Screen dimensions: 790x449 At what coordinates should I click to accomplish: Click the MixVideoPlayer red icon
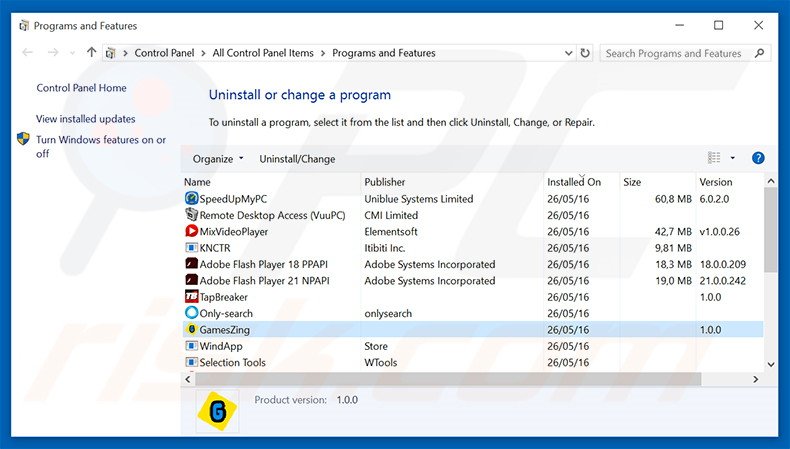click(192, 232)
